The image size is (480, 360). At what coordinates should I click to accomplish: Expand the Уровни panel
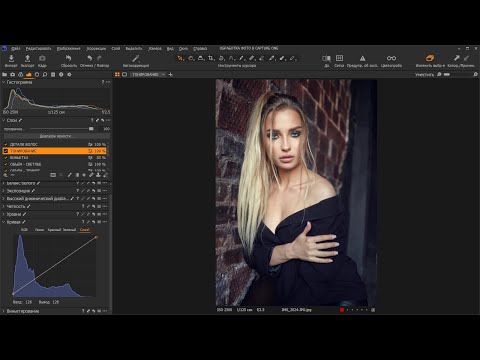[4, 214]
